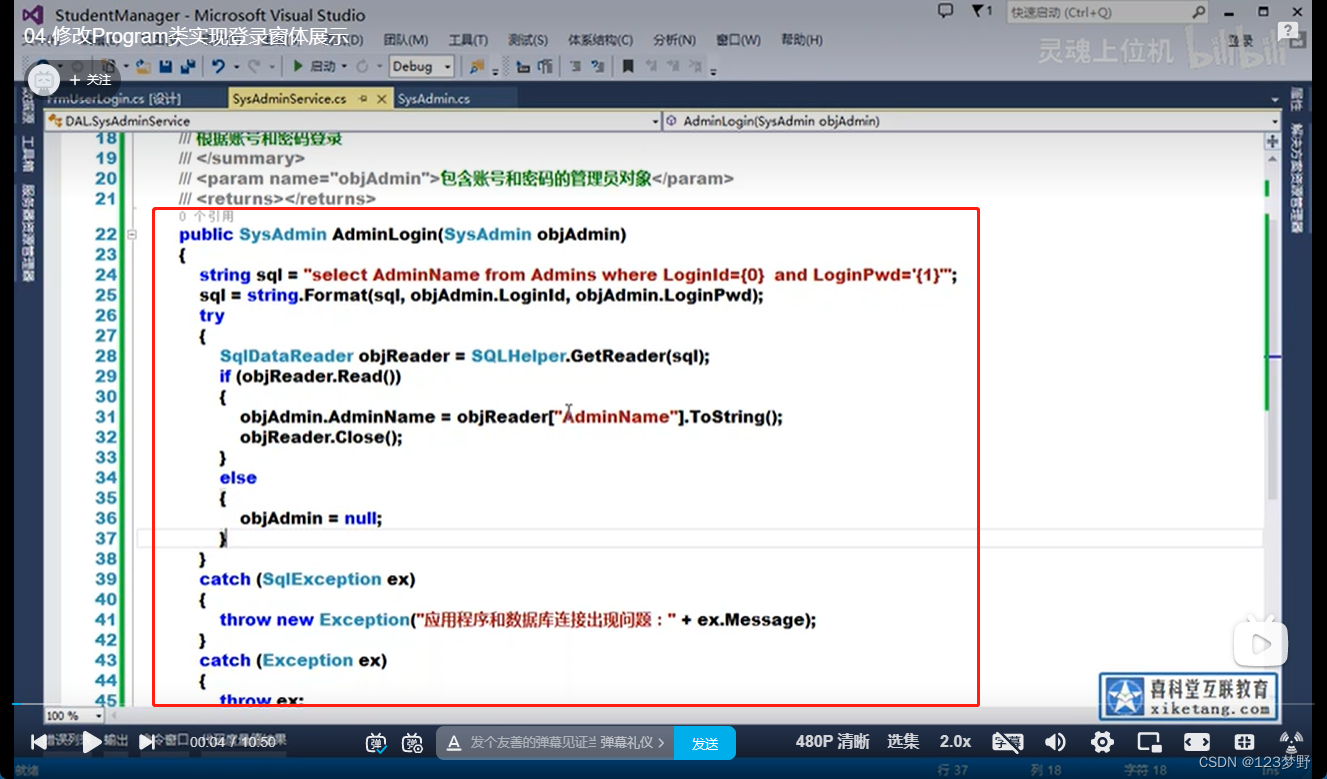Click the uploader avatar icon
The height and width of the screenshot is (779, 1327).
point(43,79)
